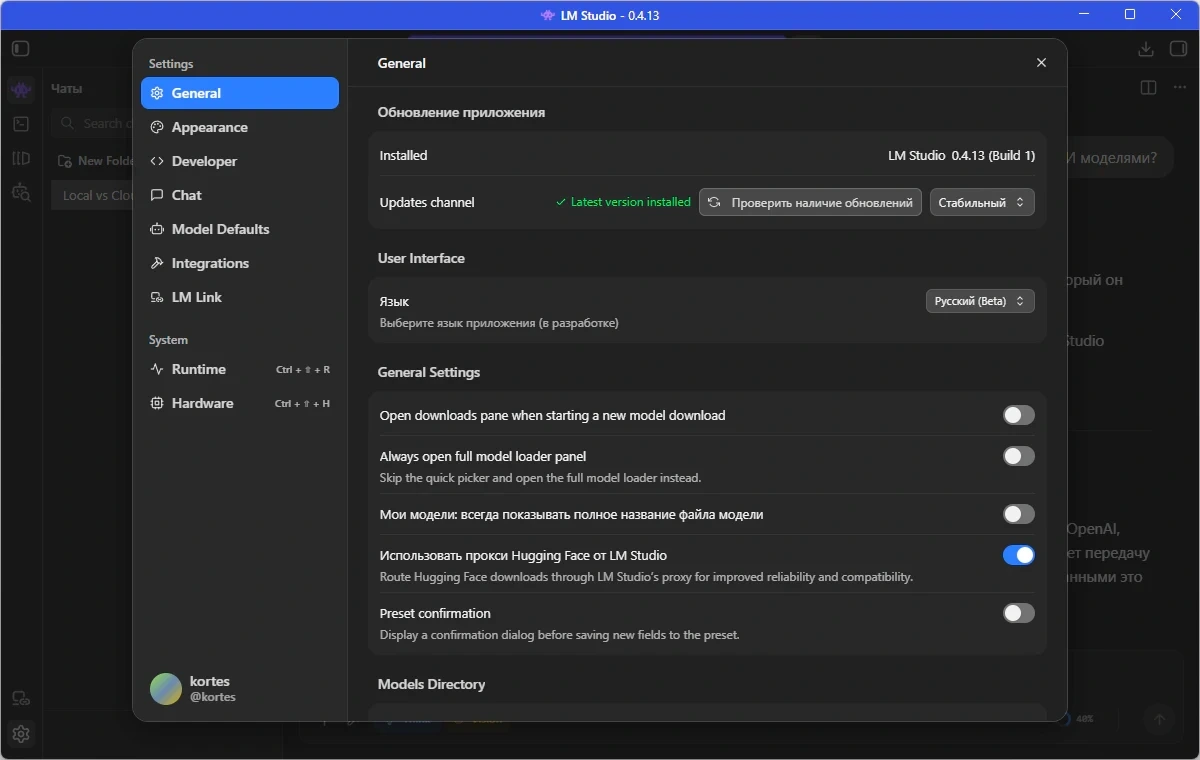Screen dimensions: 1200x760
Task: Click the Ctrl+Shift+H shortcut hint for Hardware
Action: pyautogui.click(x=302, y=404)
